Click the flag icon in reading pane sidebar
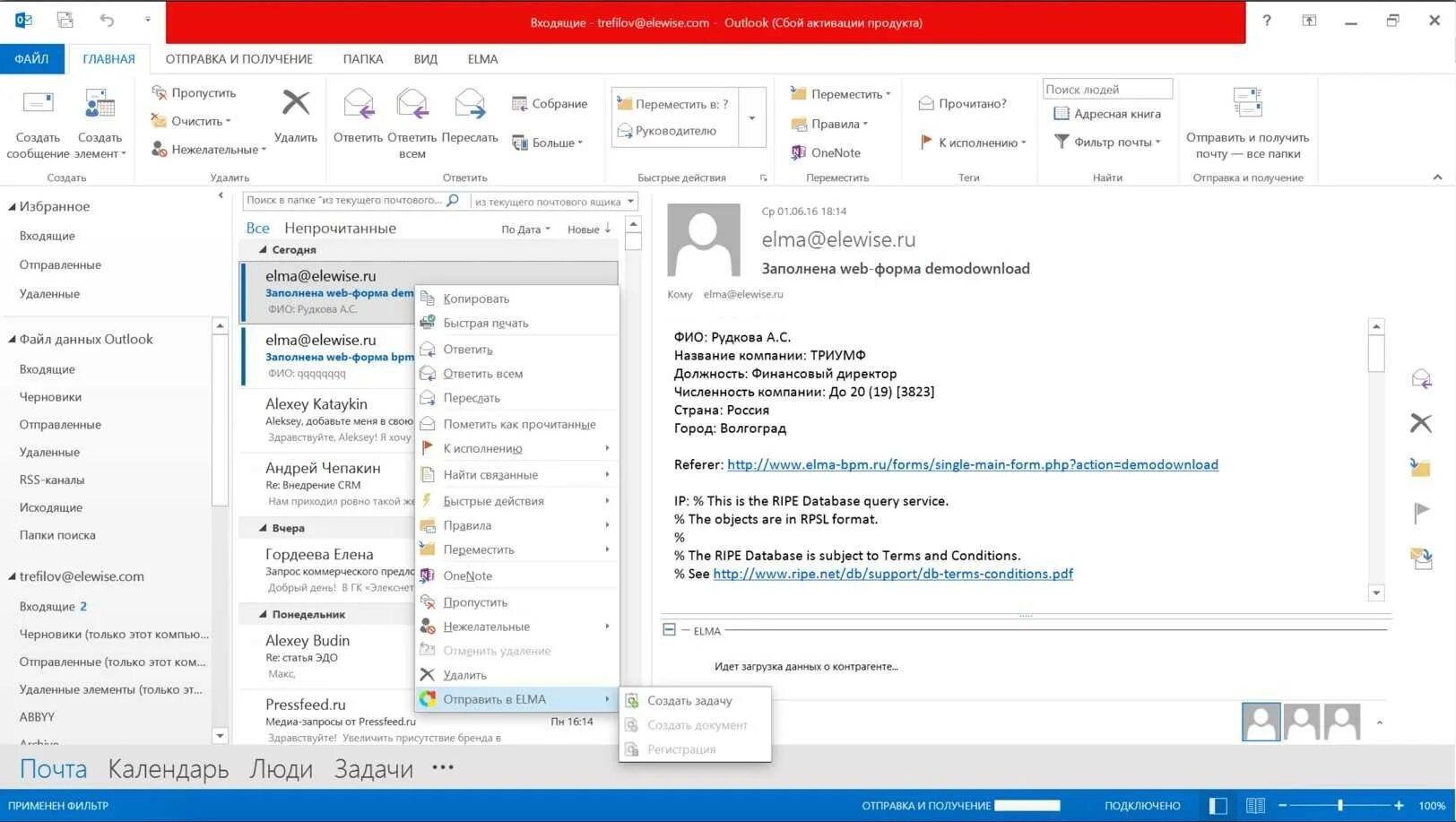 tap(1421, 513)
